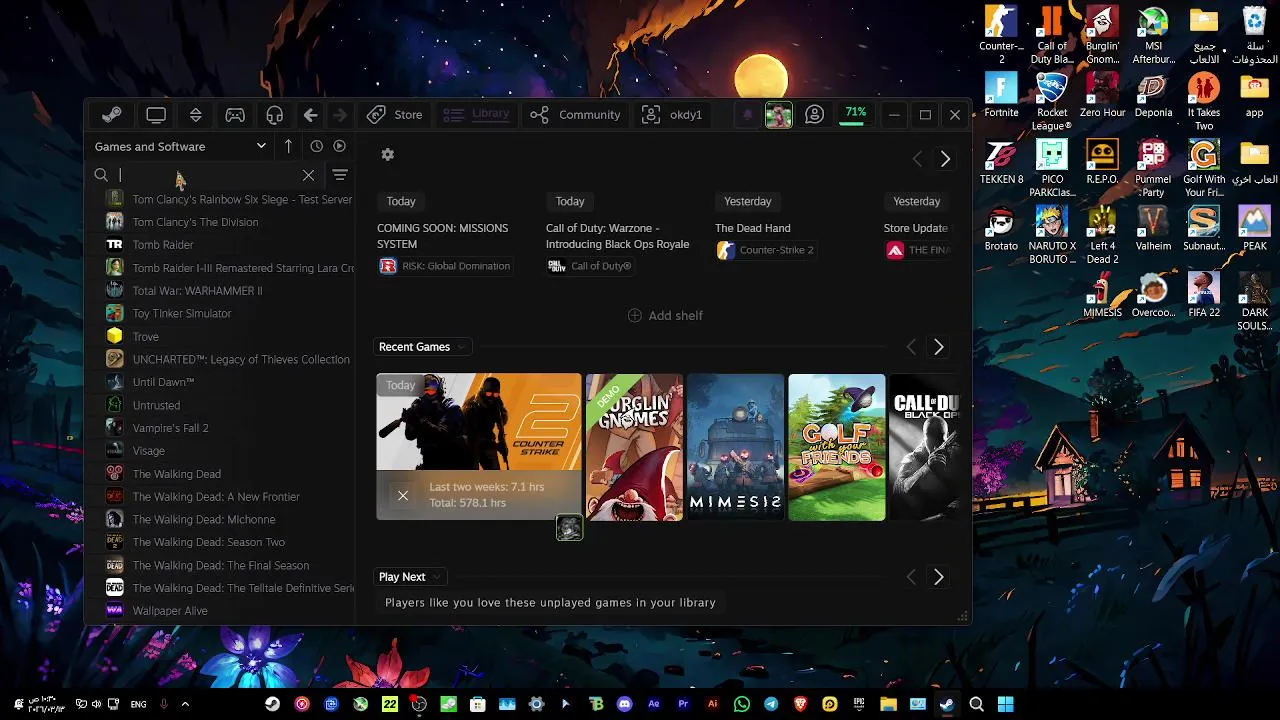Click the library search field
This screenshot has height=720, width=1280.
208,175
